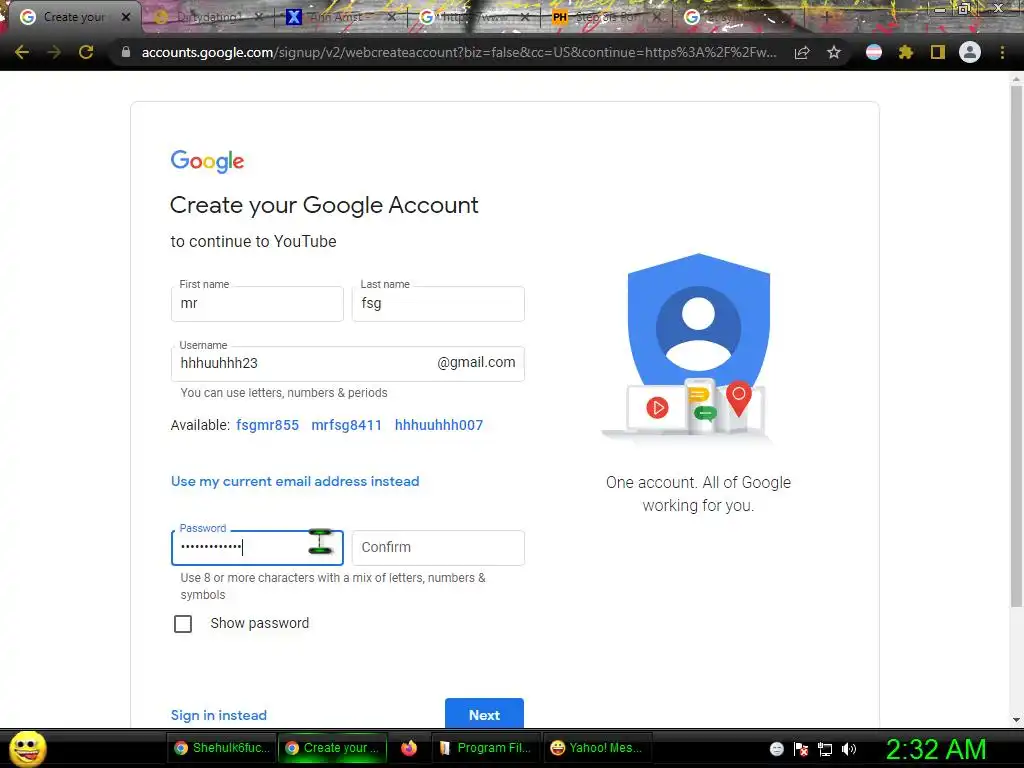
Task: Click the 'Create your Google Account' heading
Action: [324, 205]
